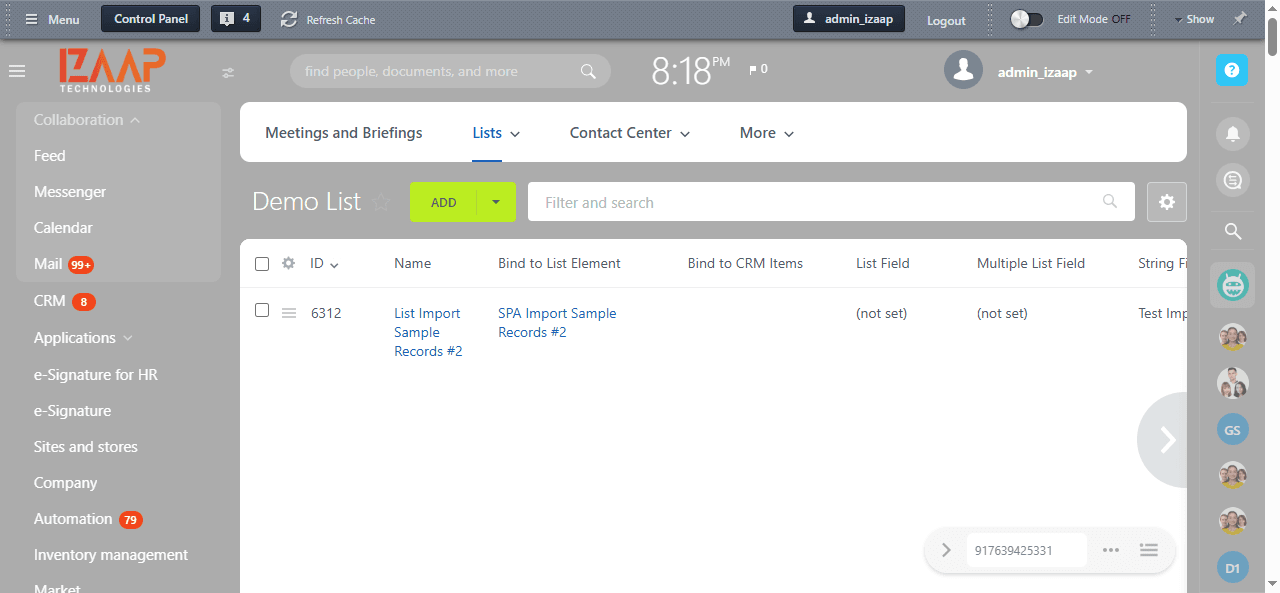The height and width of the screenshot is (593, 1280).
Task: Toggle the Edit Mode switch
Action: pyautogui.click(x=1026, y=19)
